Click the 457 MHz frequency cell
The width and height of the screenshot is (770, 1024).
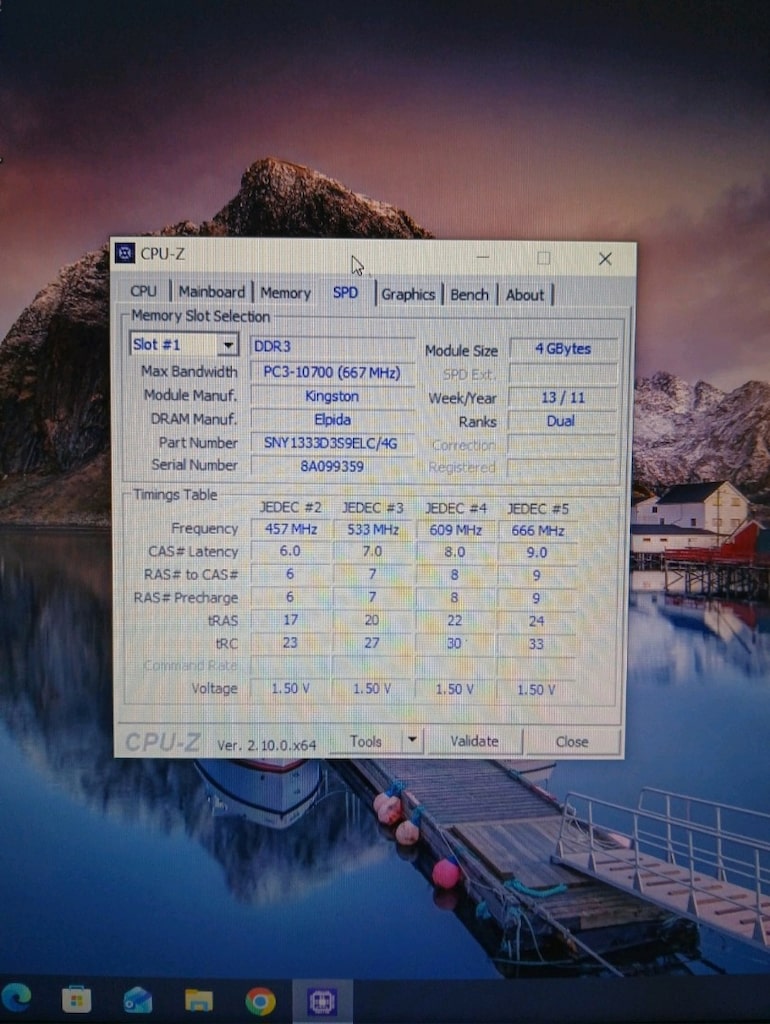point(291,529)
